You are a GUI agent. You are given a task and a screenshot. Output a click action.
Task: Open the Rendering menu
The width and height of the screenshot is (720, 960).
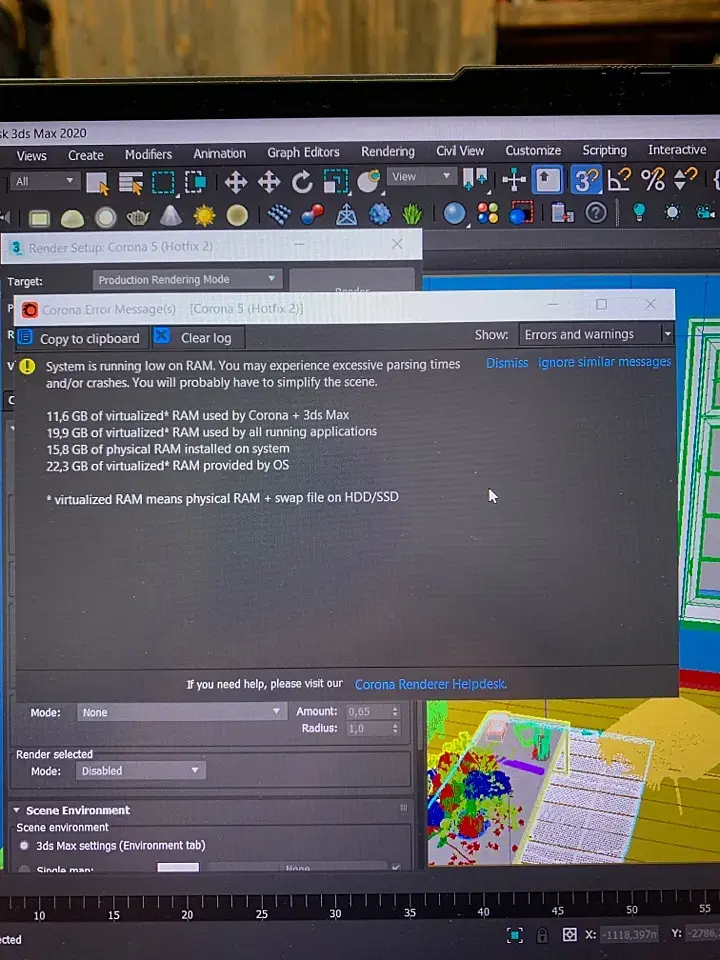pos(388,151)
